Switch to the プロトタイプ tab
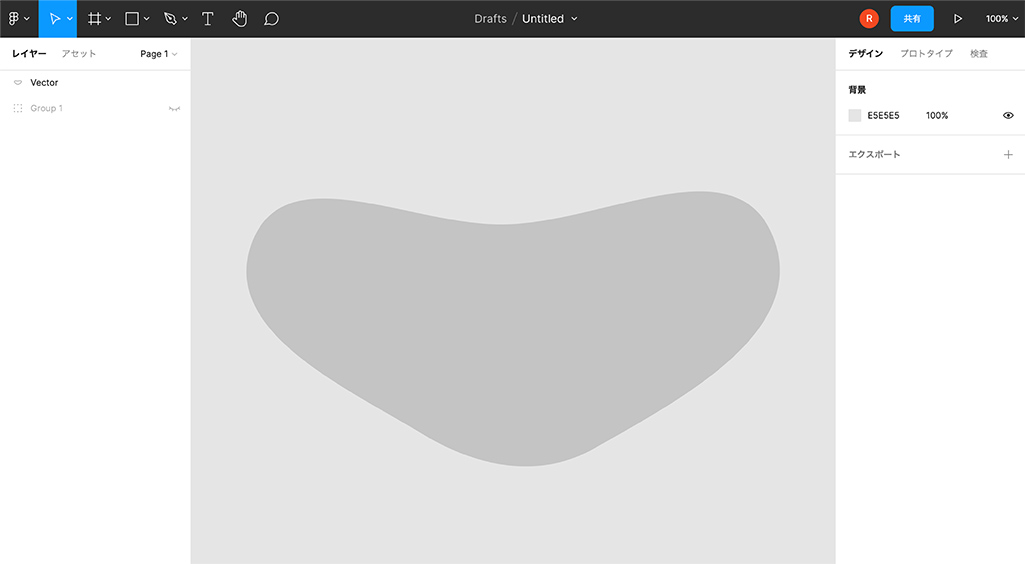Viewport: 1025px width, 564px height. [926, 54]
